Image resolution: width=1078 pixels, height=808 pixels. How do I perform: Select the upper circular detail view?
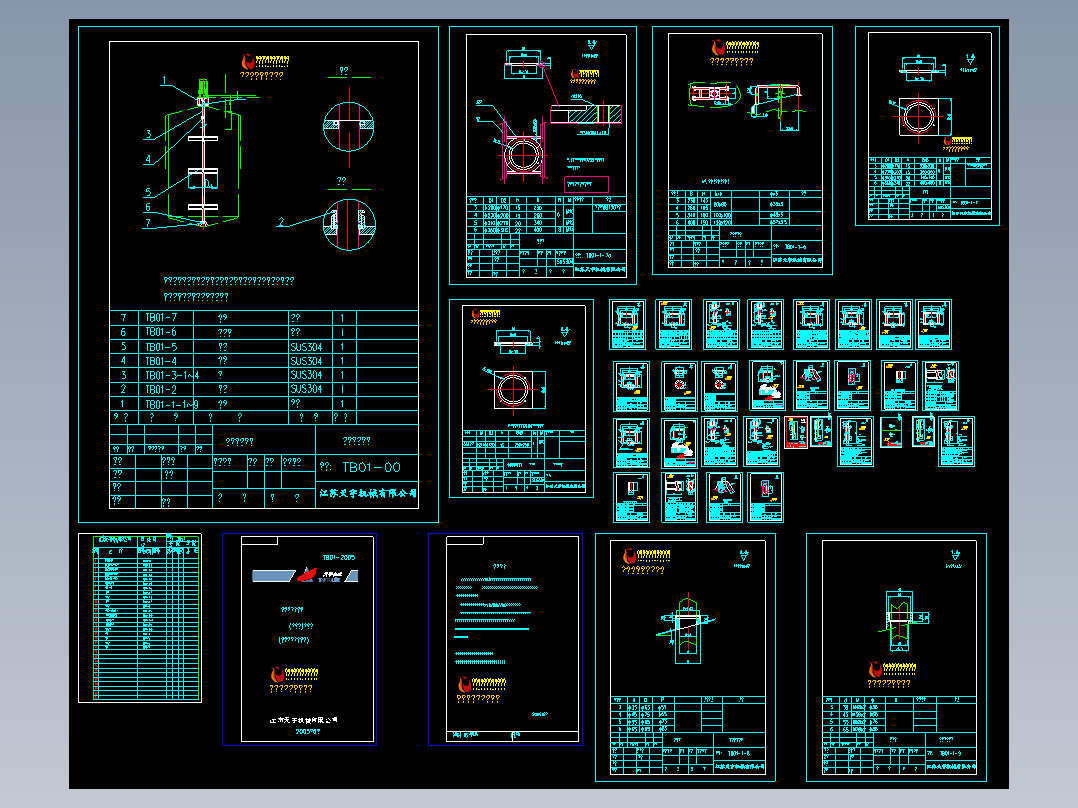pyautogui.click(x=349, y=127)
